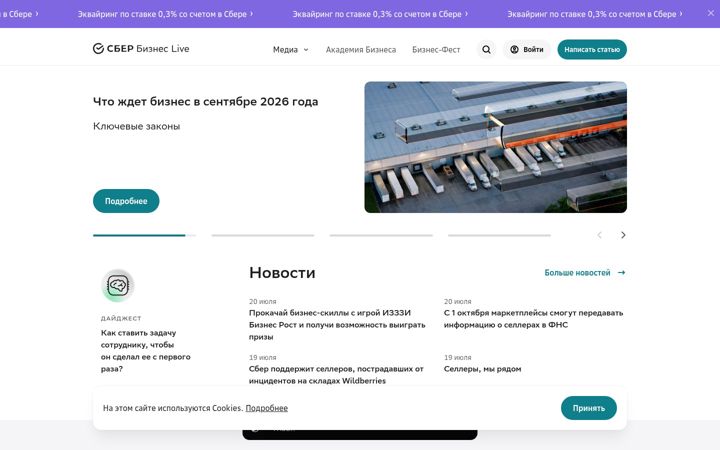This screenshot has width=720, height=450.
Task: Open the warehouse aerial photo
Action: pos(495,147)
